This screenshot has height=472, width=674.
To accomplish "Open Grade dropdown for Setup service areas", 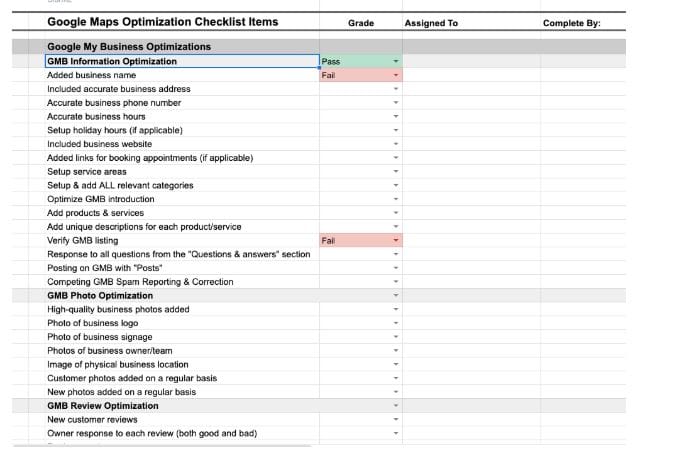I will tap(396, 172).
